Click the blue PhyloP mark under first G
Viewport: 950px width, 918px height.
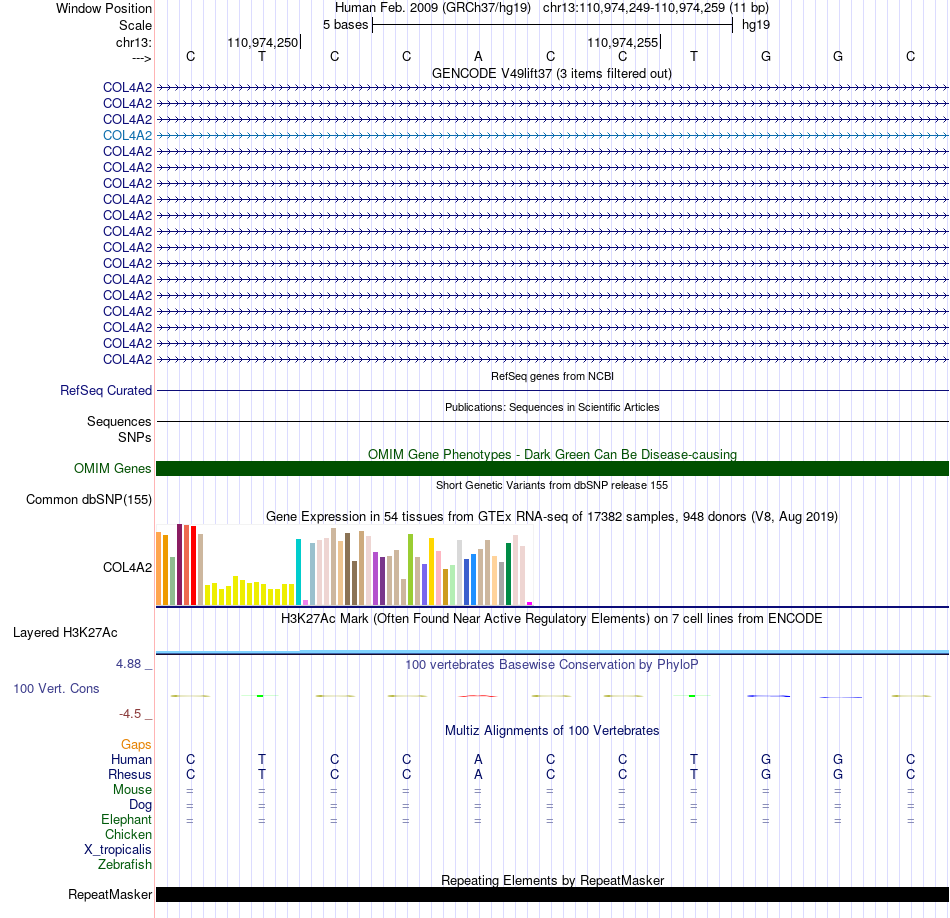pos(768,696)
